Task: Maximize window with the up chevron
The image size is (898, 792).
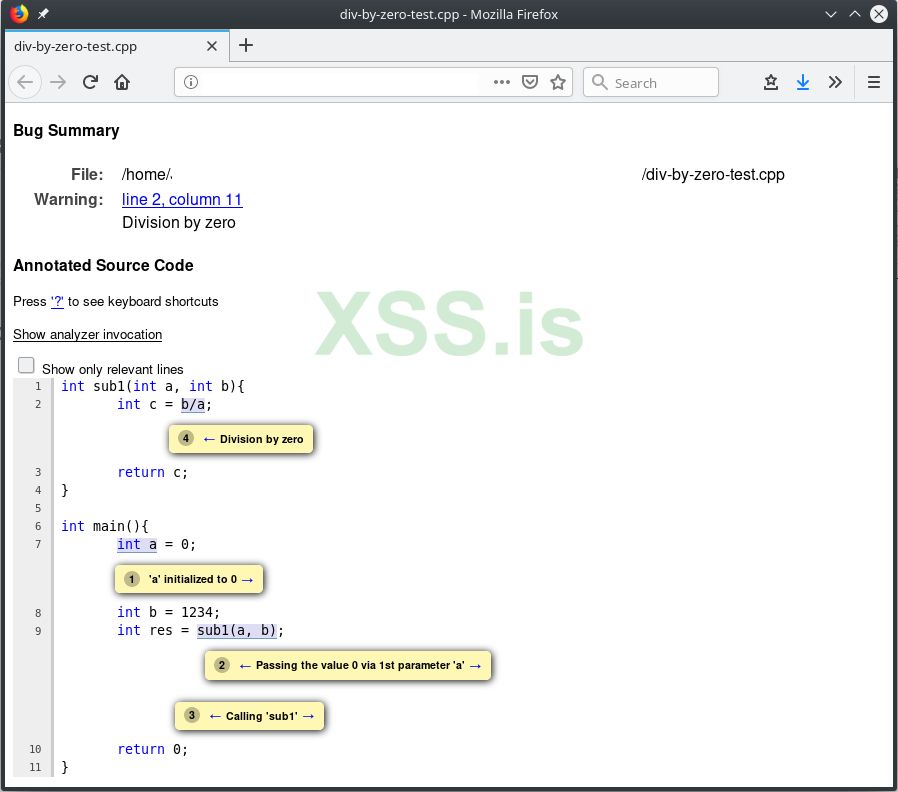Action: 854,14
